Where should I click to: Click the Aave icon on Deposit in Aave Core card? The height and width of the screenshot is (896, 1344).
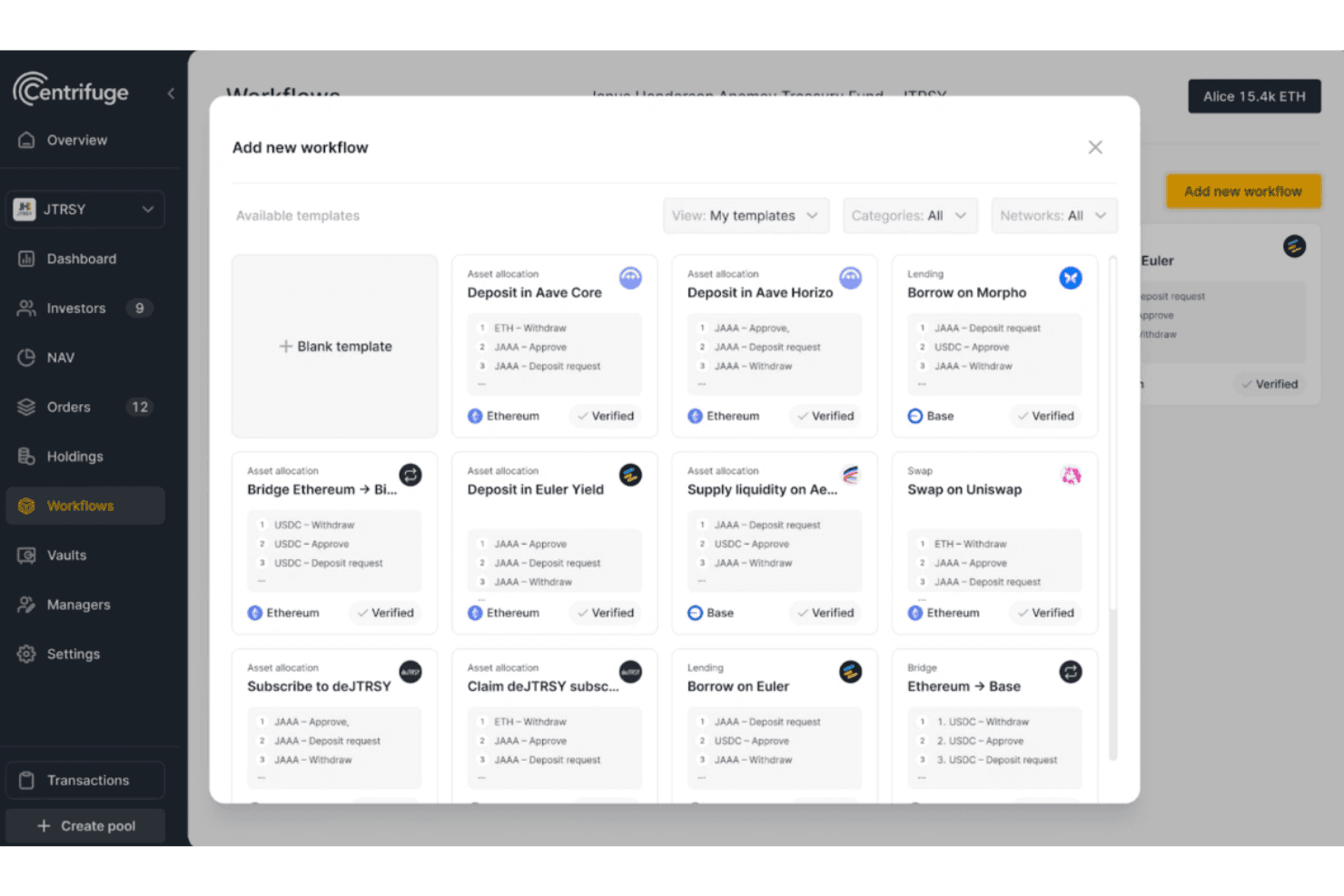click(x=630, y=278)
